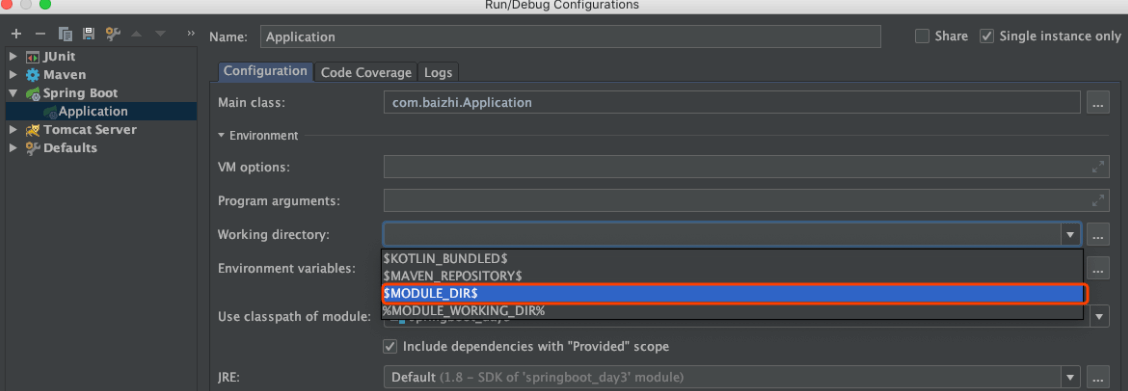Open the Working directory dropdown arrow

(x=1070, y=234)
